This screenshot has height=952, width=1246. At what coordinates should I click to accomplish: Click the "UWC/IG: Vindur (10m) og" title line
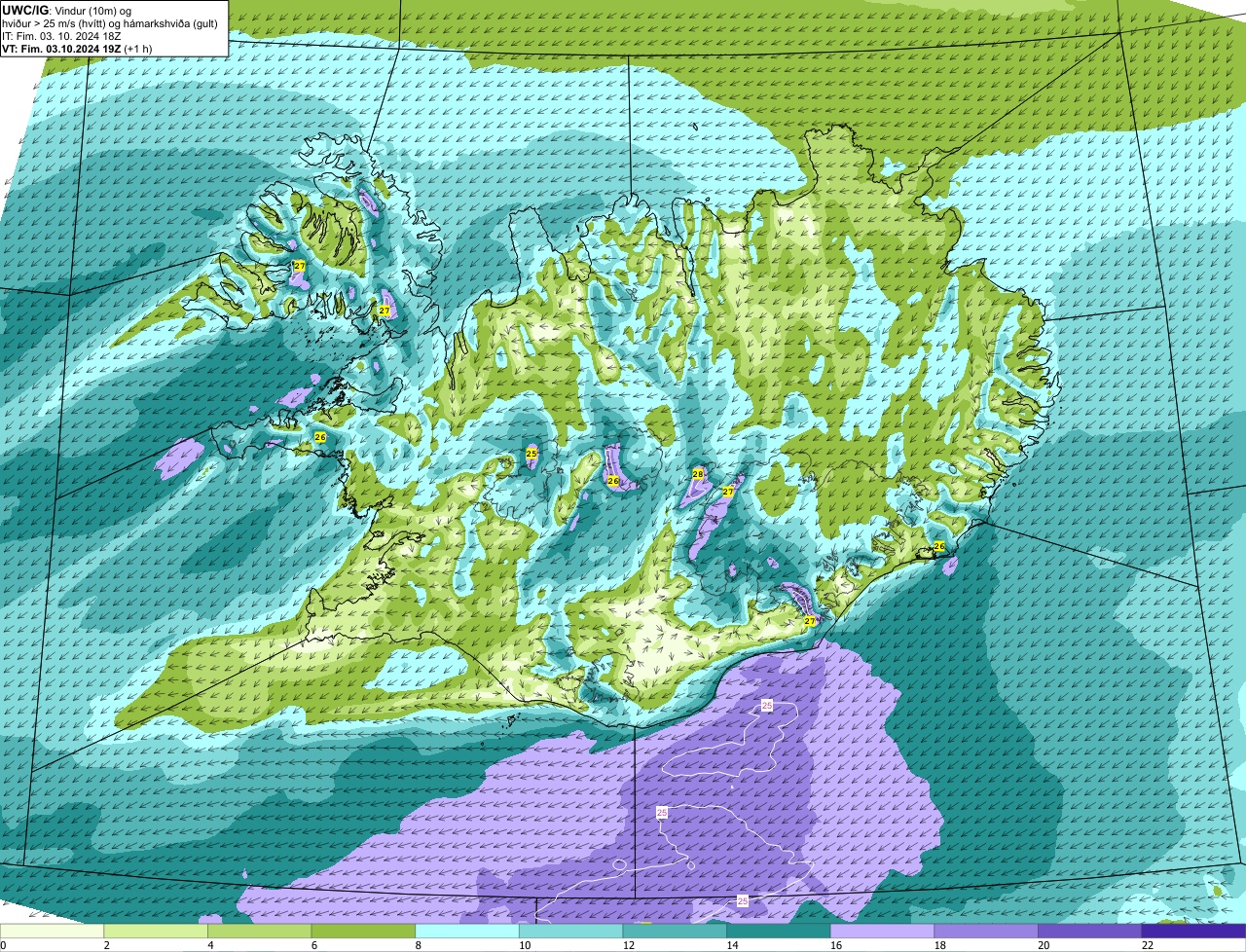pos(67,11)
